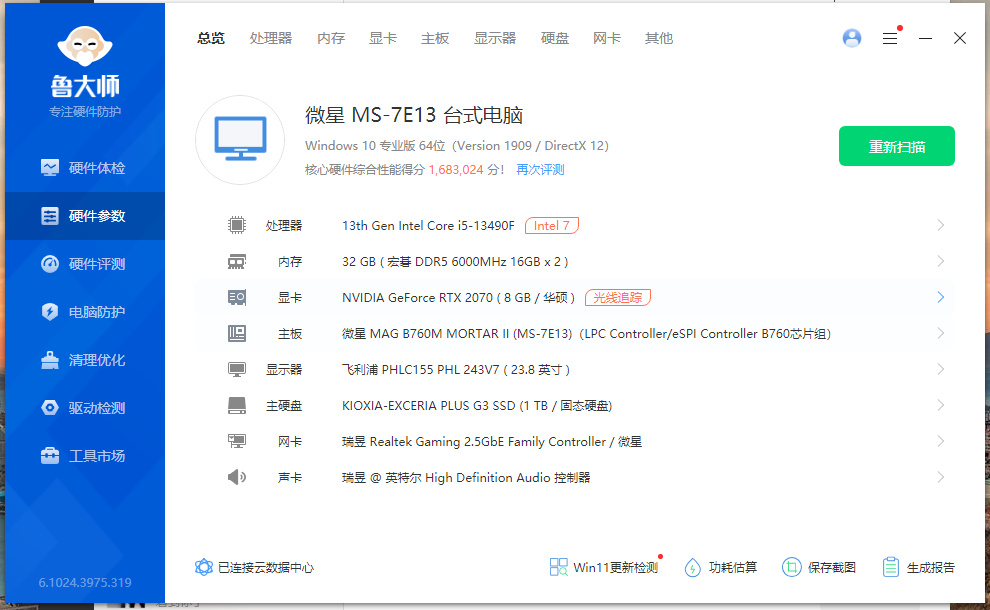Click the 重新扫描 green button

coord(897,147)
